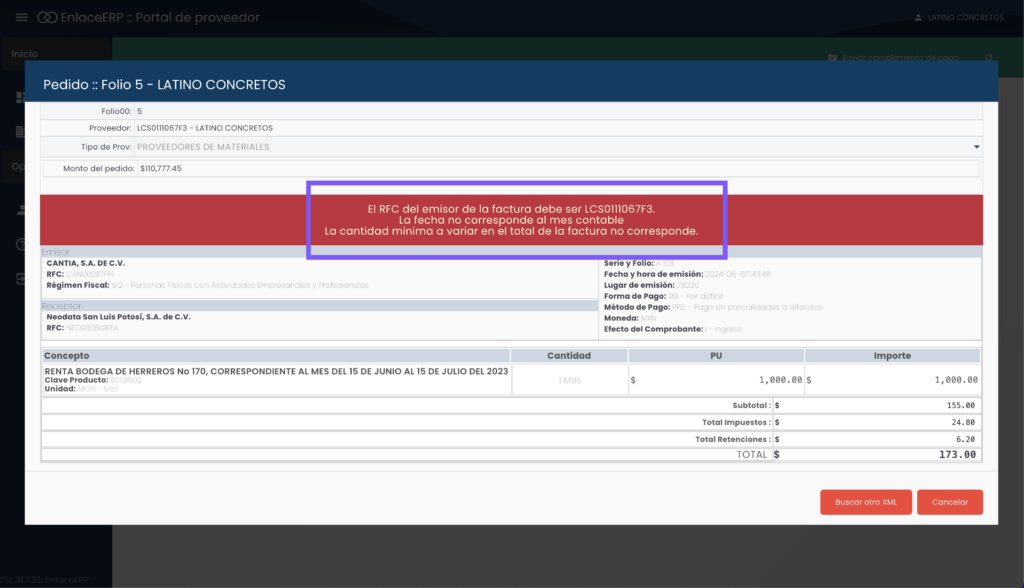Click concept RENTA BODEGA DE HERREROS No 170
This screenshot has width=1024, height=588.
coord(276,371)
